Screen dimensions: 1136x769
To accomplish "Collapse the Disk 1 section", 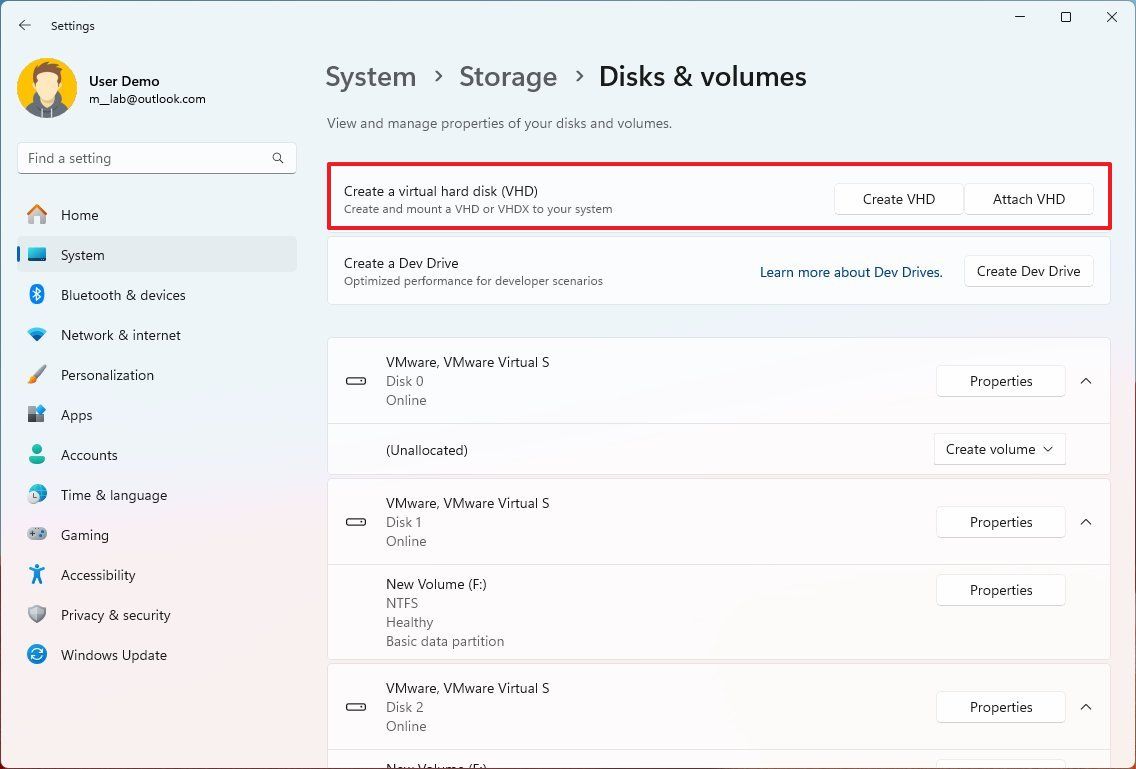I will 1086,522.
